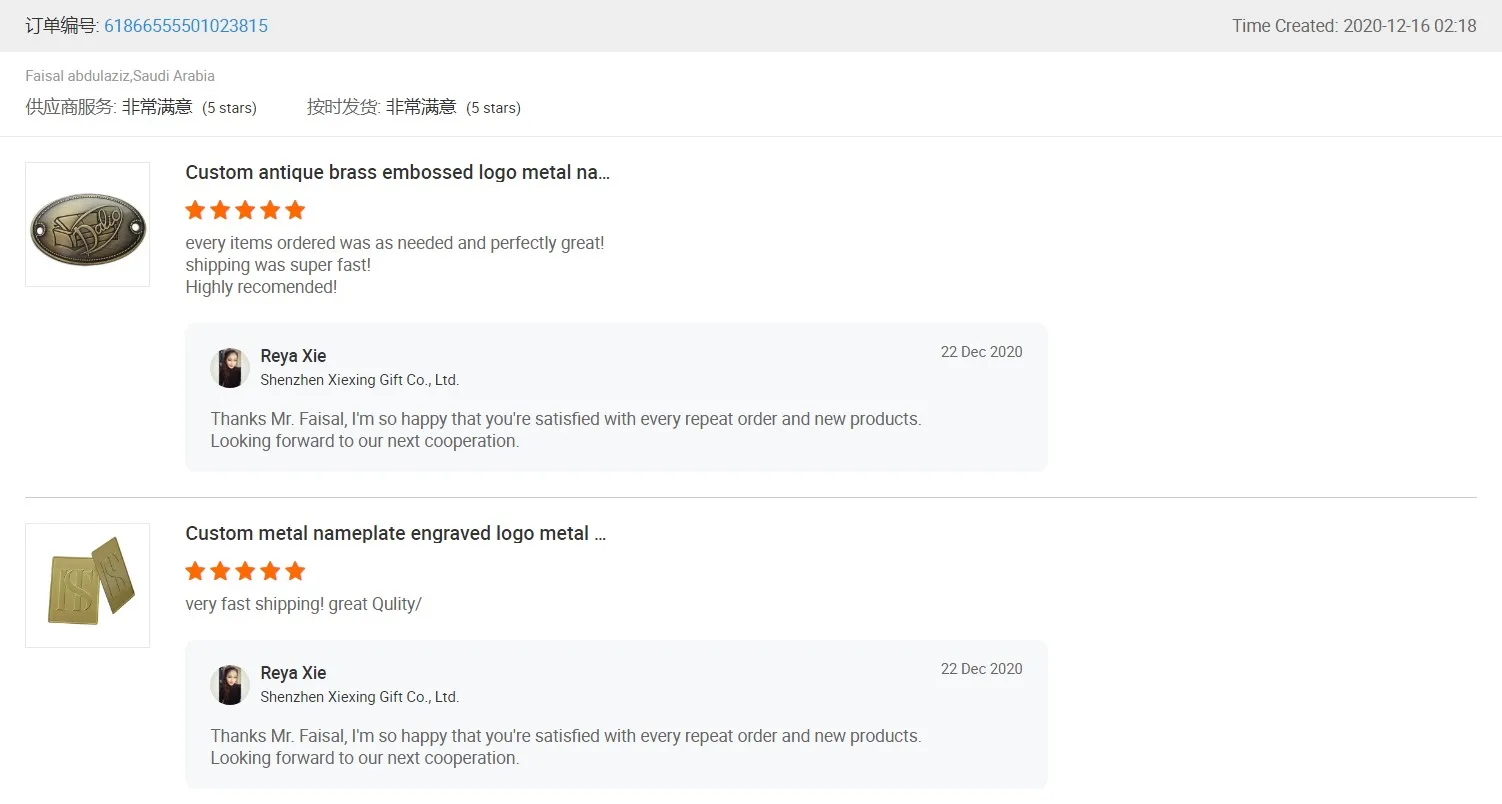1502x804 pixels.
Task: Click the 'very fast shipping! great Qulity/' review
Action: tap(303, 604)
